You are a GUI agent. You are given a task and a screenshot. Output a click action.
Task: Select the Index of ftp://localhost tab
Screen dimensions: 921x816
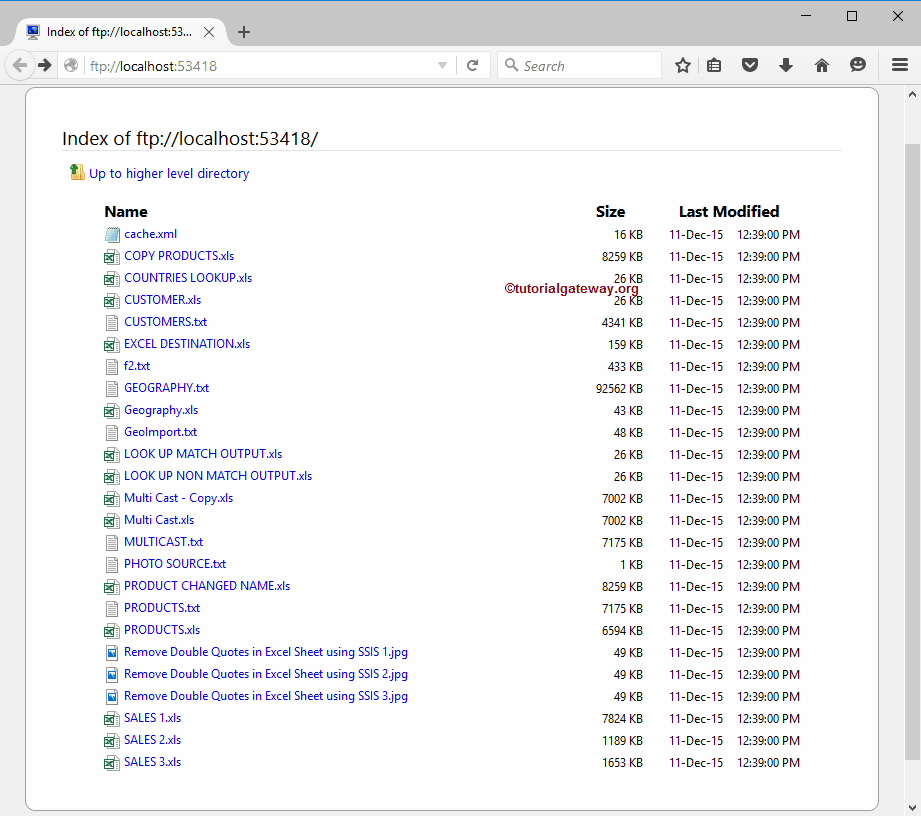pyautogui.click(x=118, y=32)
